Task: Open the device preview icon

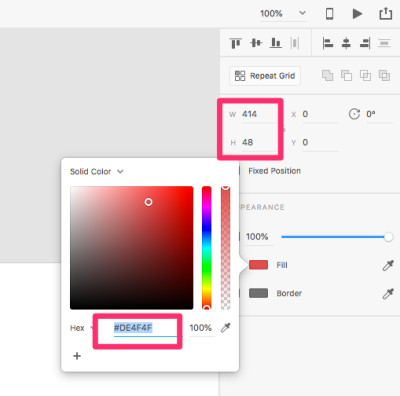Action: [329, 14]
